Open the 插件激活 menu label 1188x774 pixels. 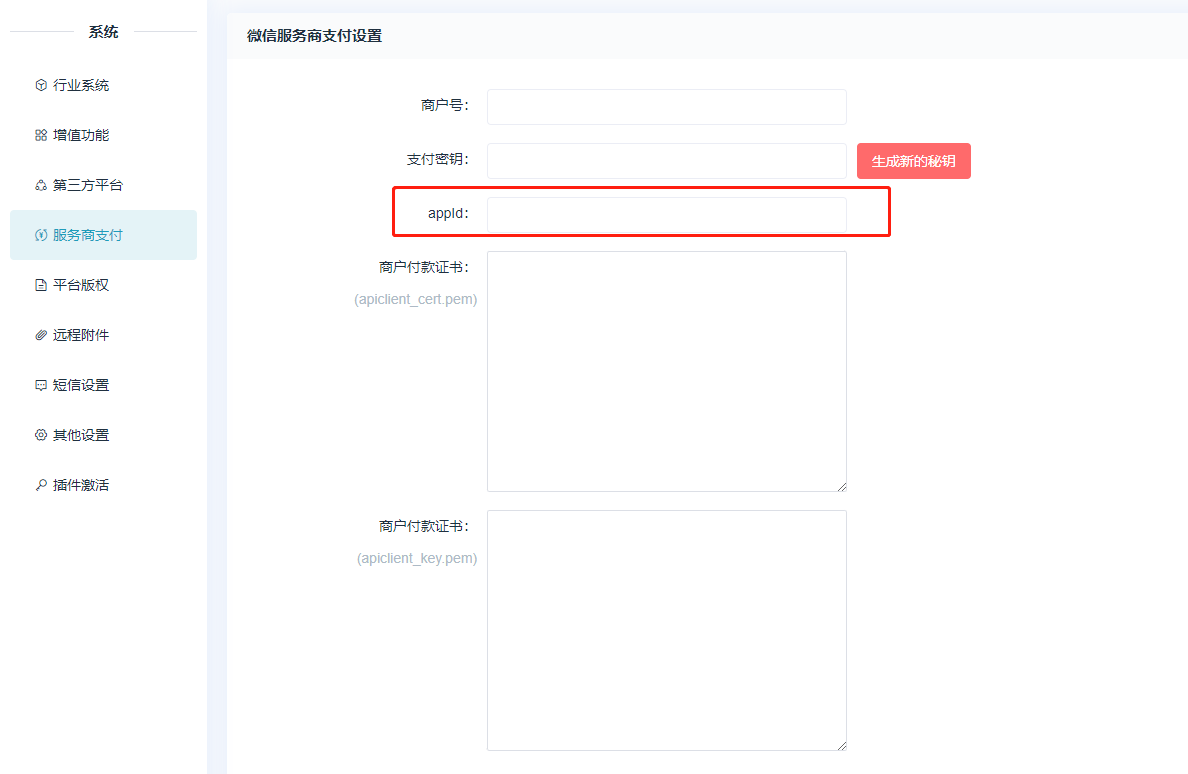point(81,485)
